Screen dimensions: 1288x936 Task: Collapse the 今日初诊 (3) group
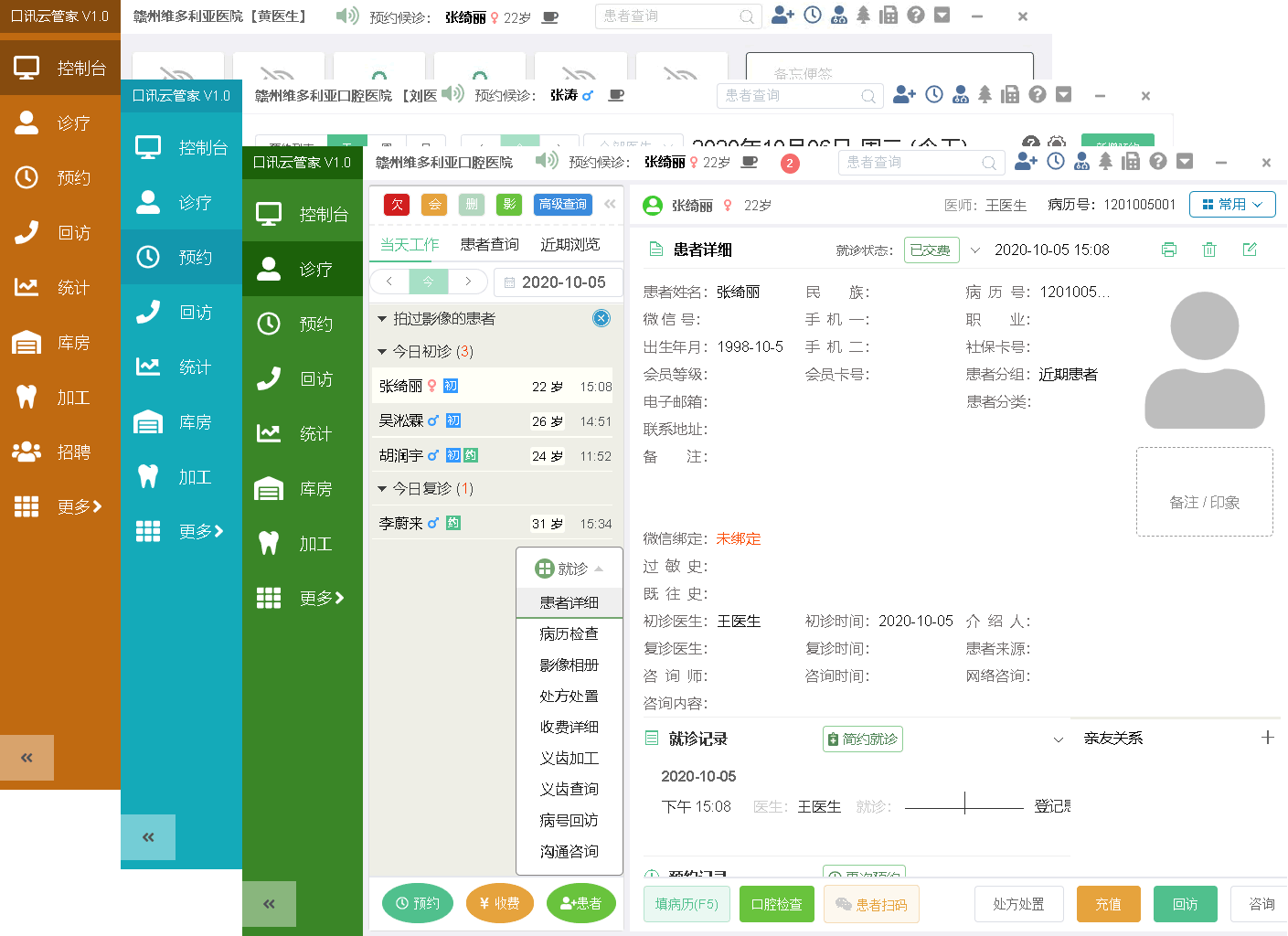(x=382, y=352)
